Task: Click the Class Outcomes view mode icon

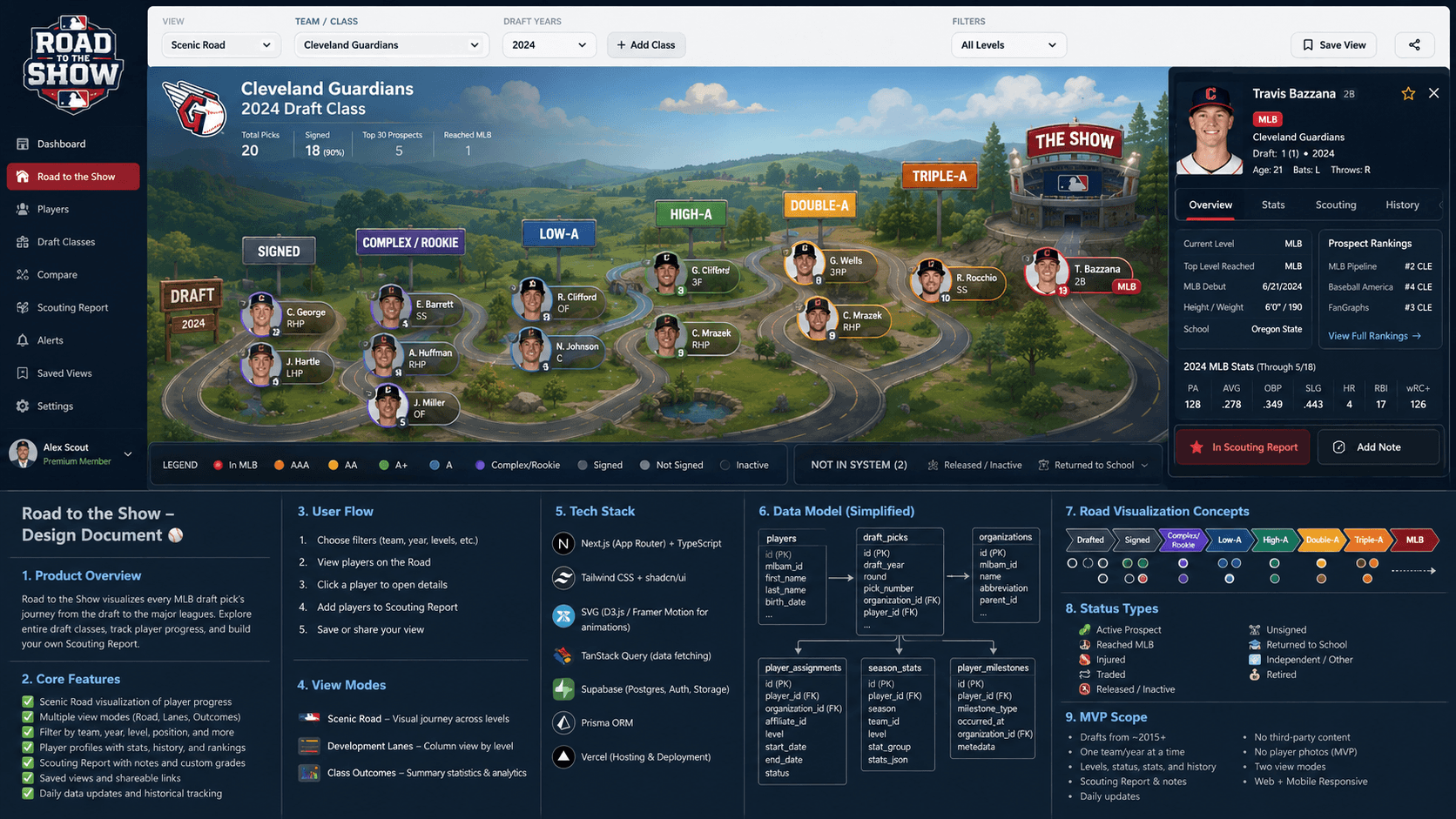Action: (309, 773)
